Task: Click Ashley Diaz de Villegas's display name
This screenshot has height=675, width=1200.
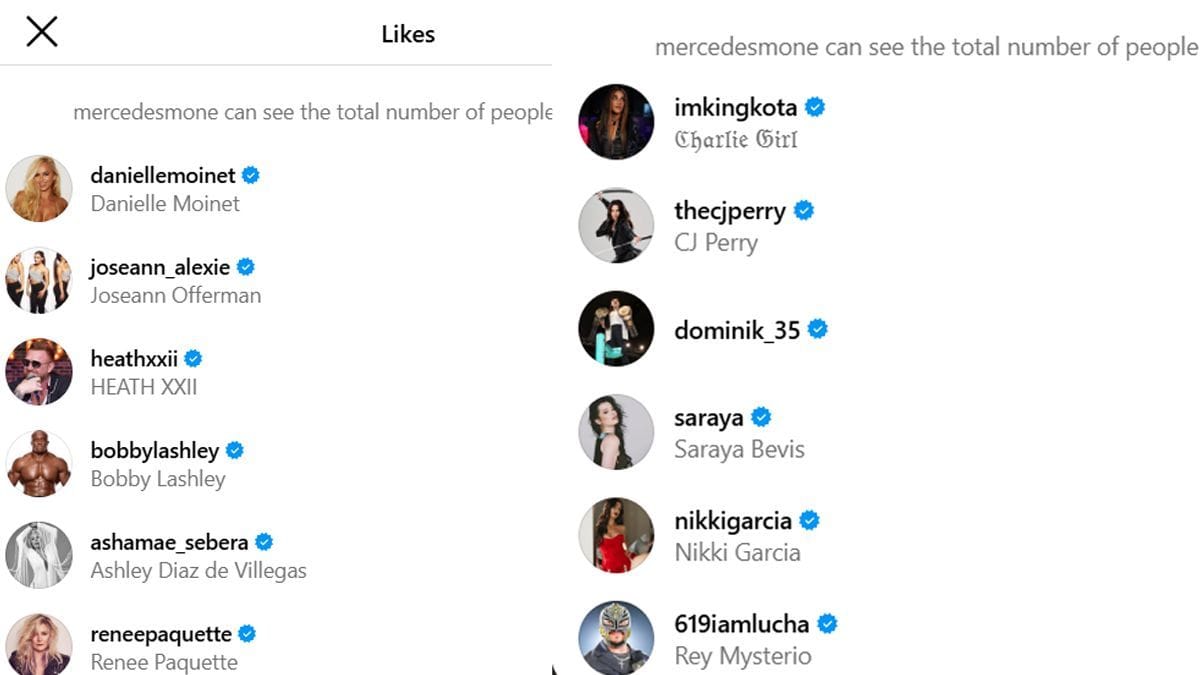Action: tap(175, 570)
